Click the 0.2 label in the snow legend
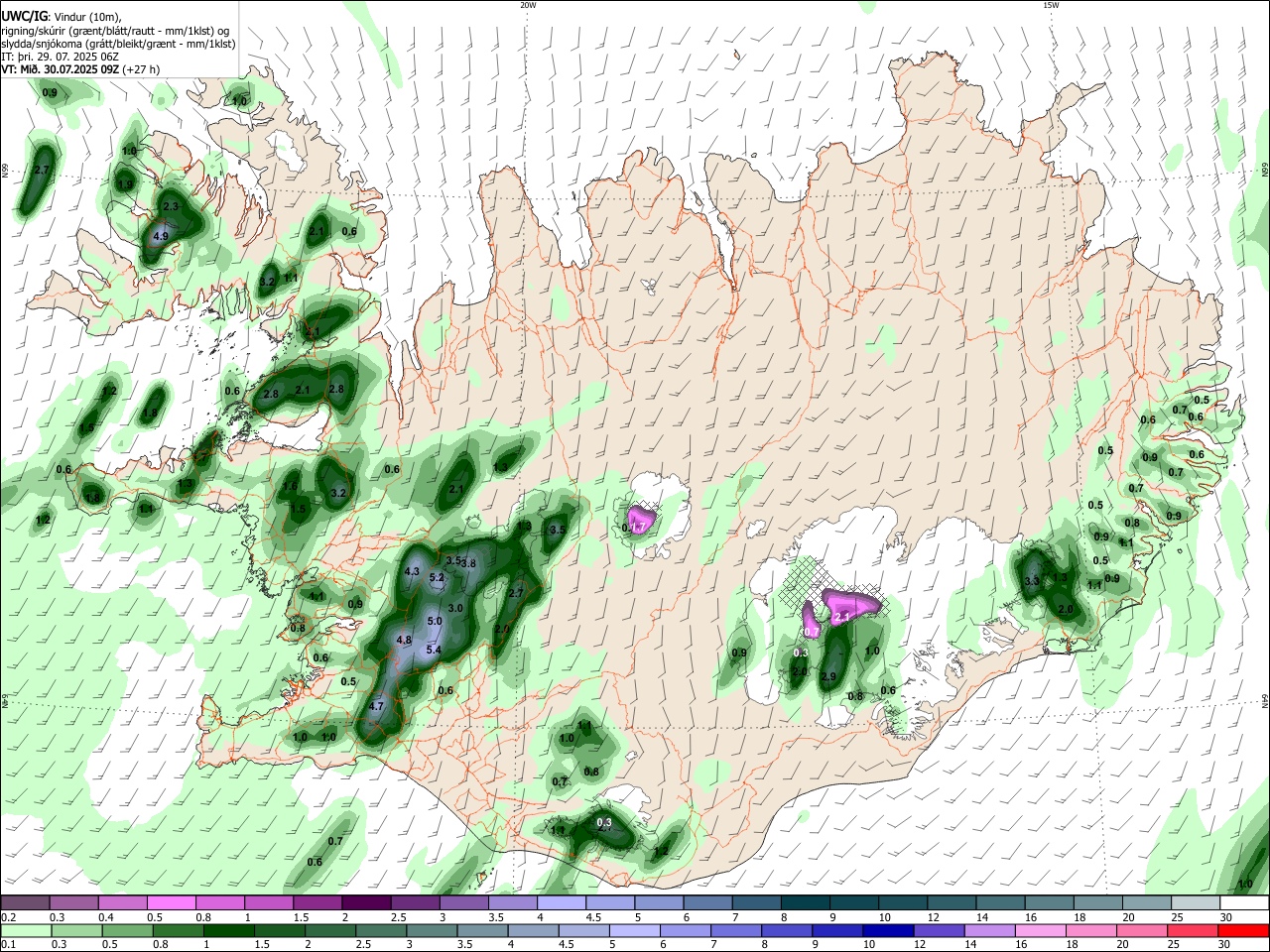This screenshot has width=1270, height=952. tap(8, 917)
